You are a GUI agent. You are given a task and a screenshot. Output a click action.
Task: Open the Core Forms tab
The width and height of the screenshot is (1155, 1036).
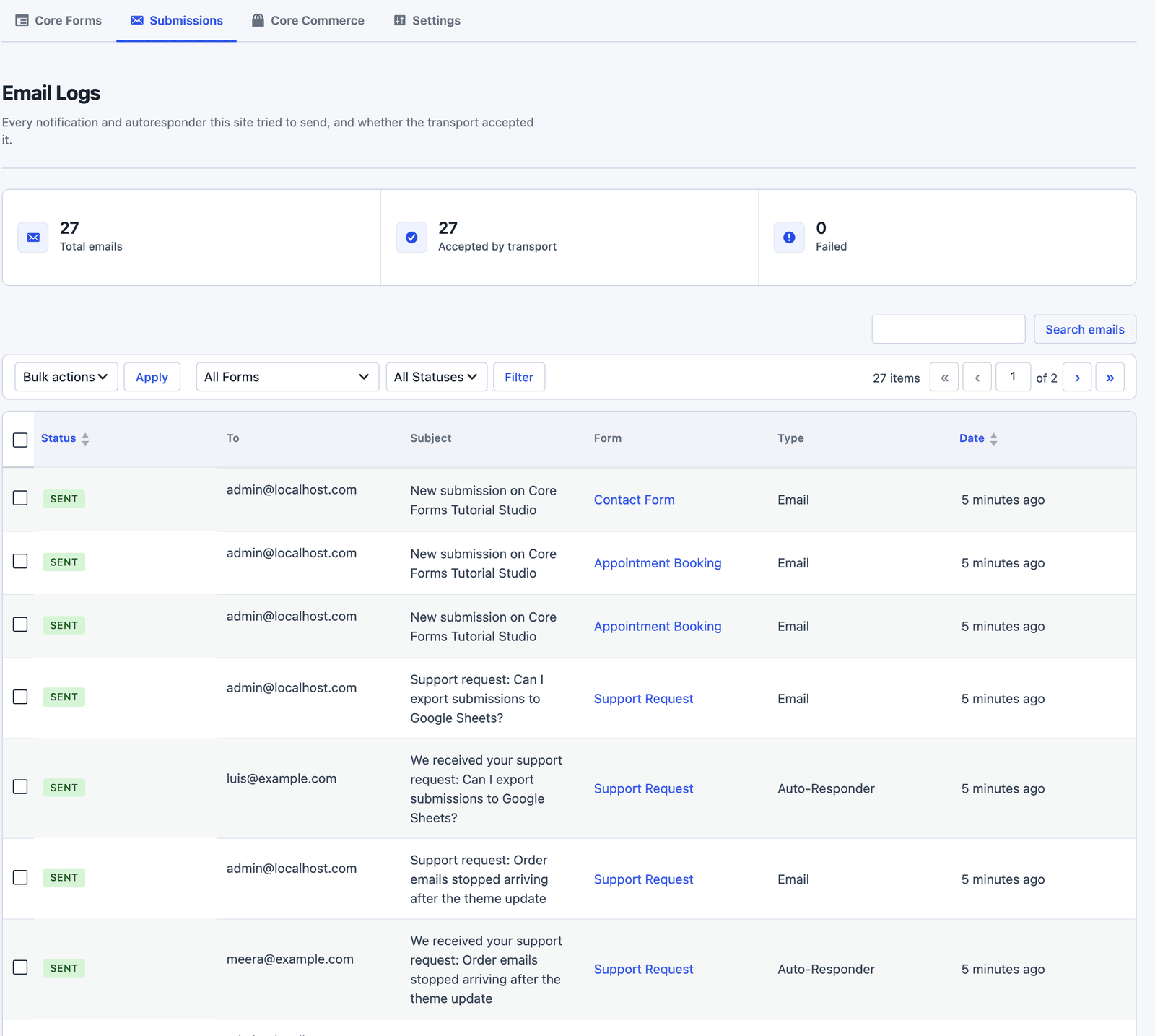[x=58, y=20]
